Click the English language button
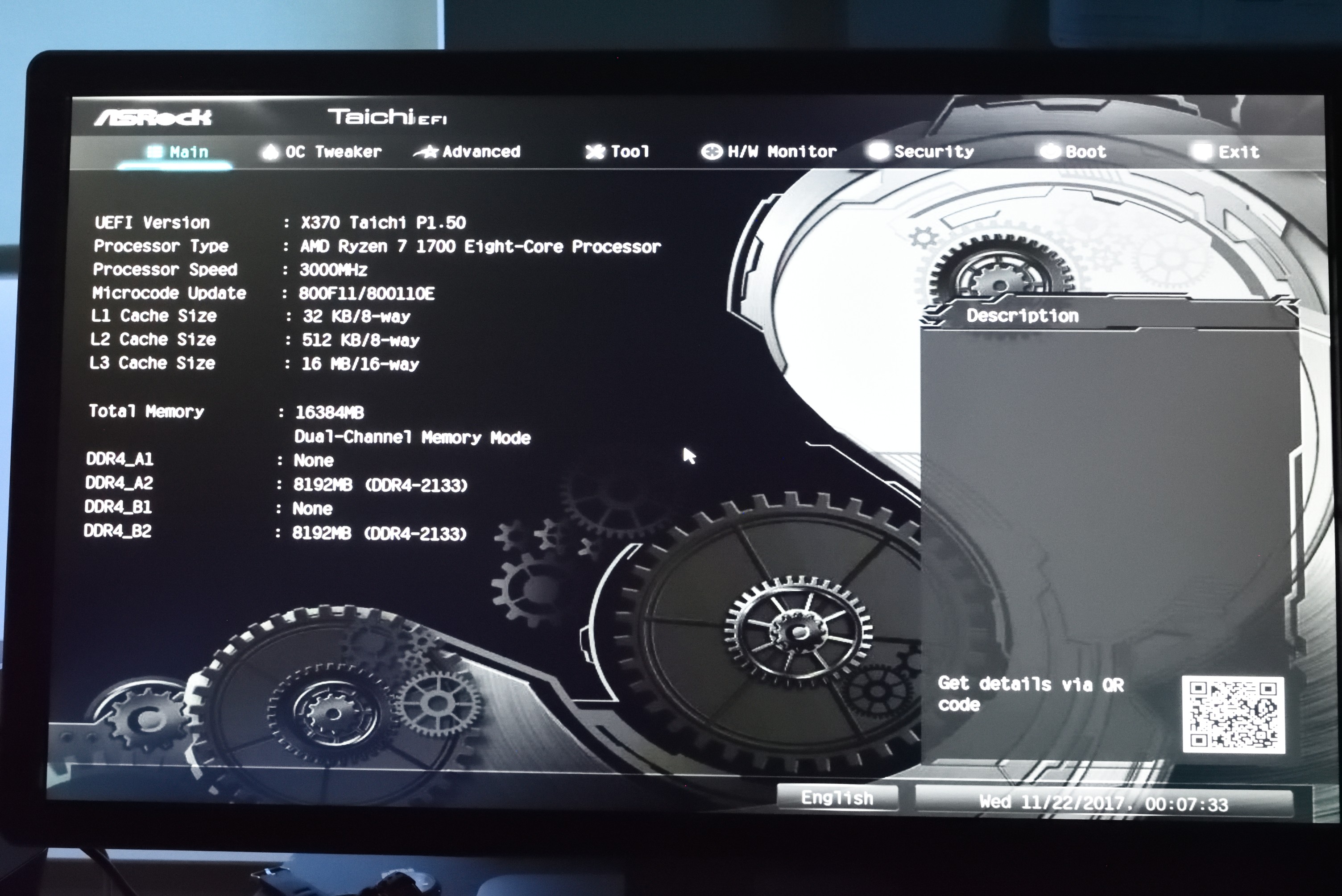This screenshot has width=1342, height=896. (837, 798)
